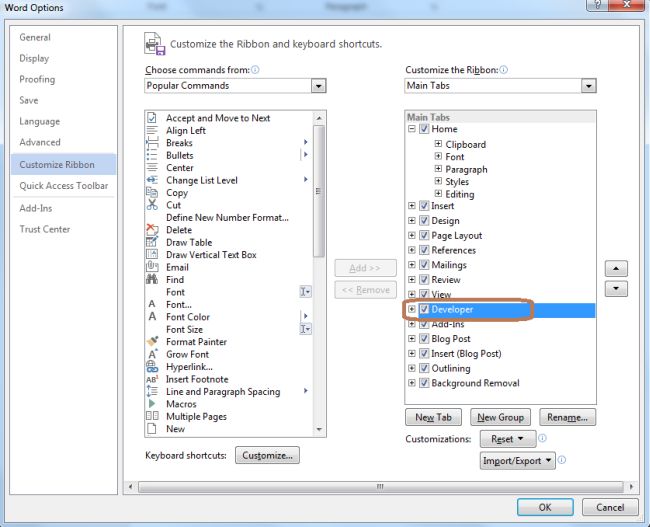Click the Move Down arrow button
The image size is (650, 527).
pos(616,289)
